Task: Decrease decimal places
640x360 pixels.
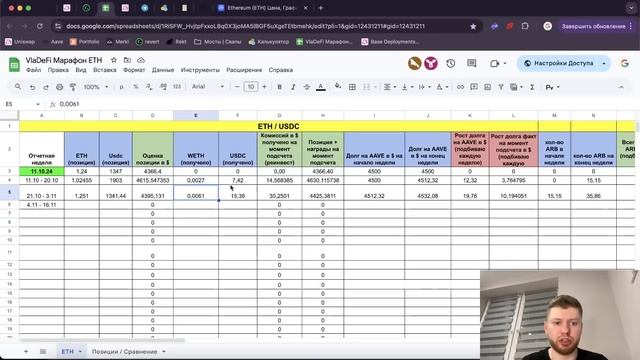Action: coord(149,87)
